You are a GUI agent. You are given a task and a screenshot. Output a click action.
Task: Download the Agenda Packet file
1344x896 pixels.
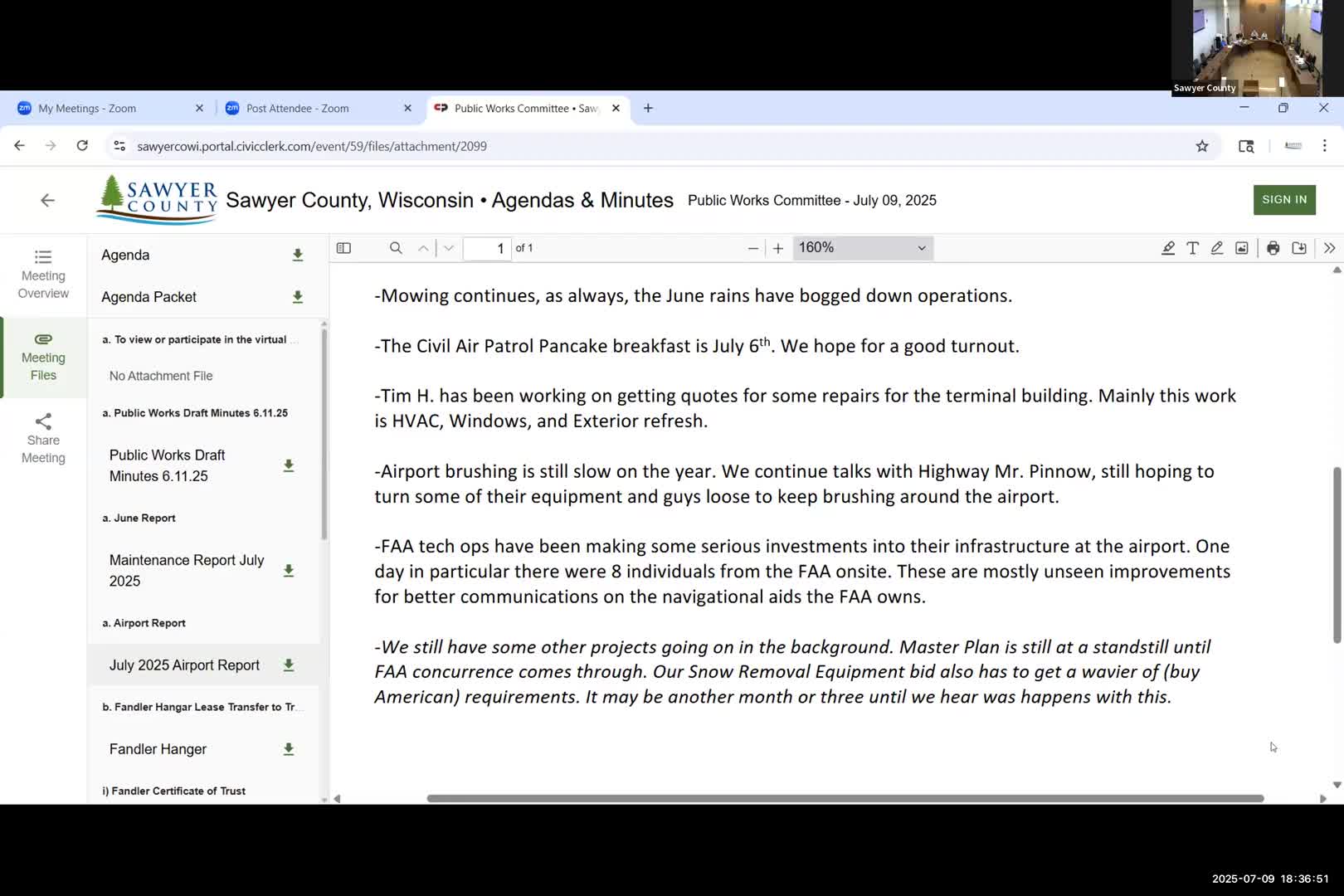point(297,297)
